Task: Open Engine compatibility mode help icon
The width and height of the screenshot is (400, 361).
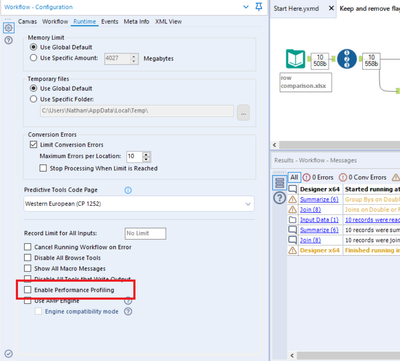Action: [x=128, y=311]
